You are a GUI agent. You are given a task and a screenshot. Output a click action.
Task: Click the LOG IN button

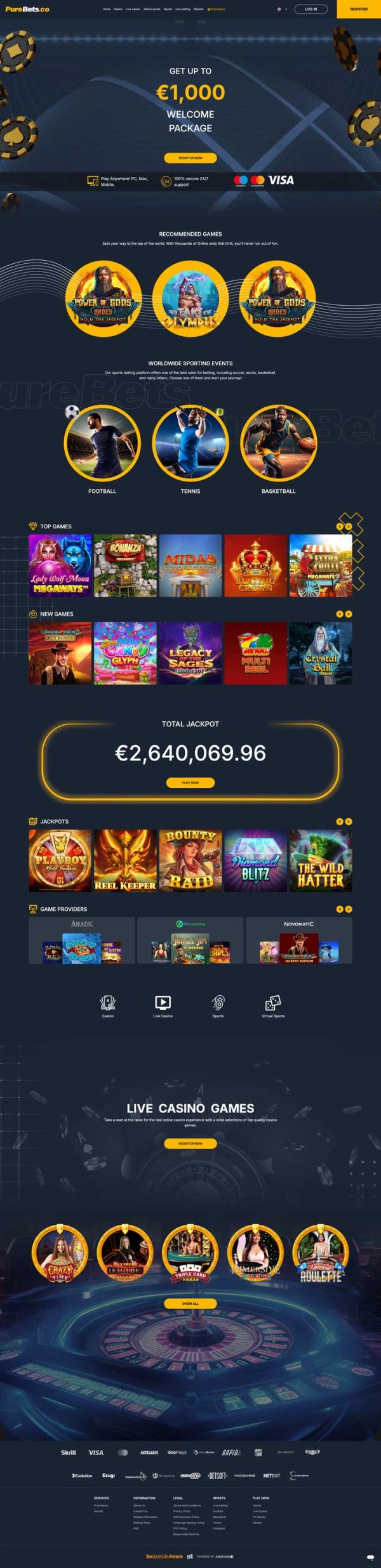(311, 10)
